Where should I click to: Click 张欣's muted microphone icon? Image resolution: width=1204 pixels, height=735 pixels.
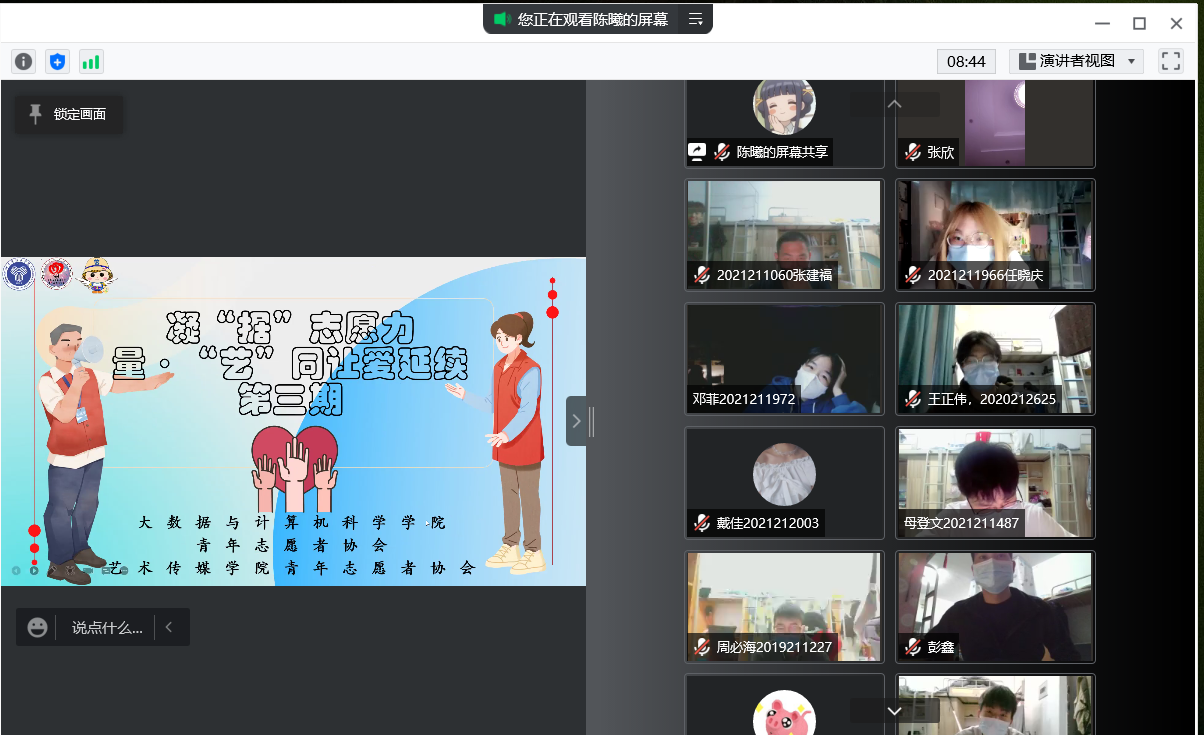click(912, 152)
